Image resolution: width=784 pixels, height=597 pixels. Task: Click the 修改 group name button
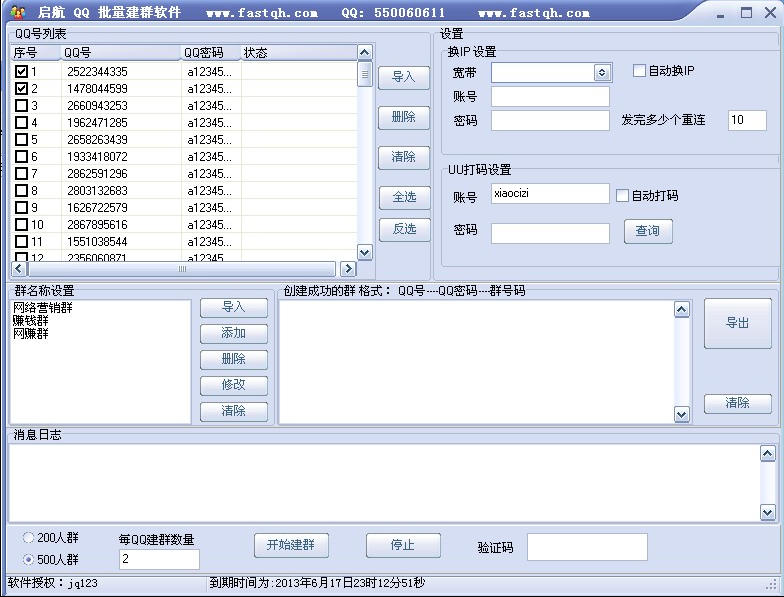tap(234, 385)
